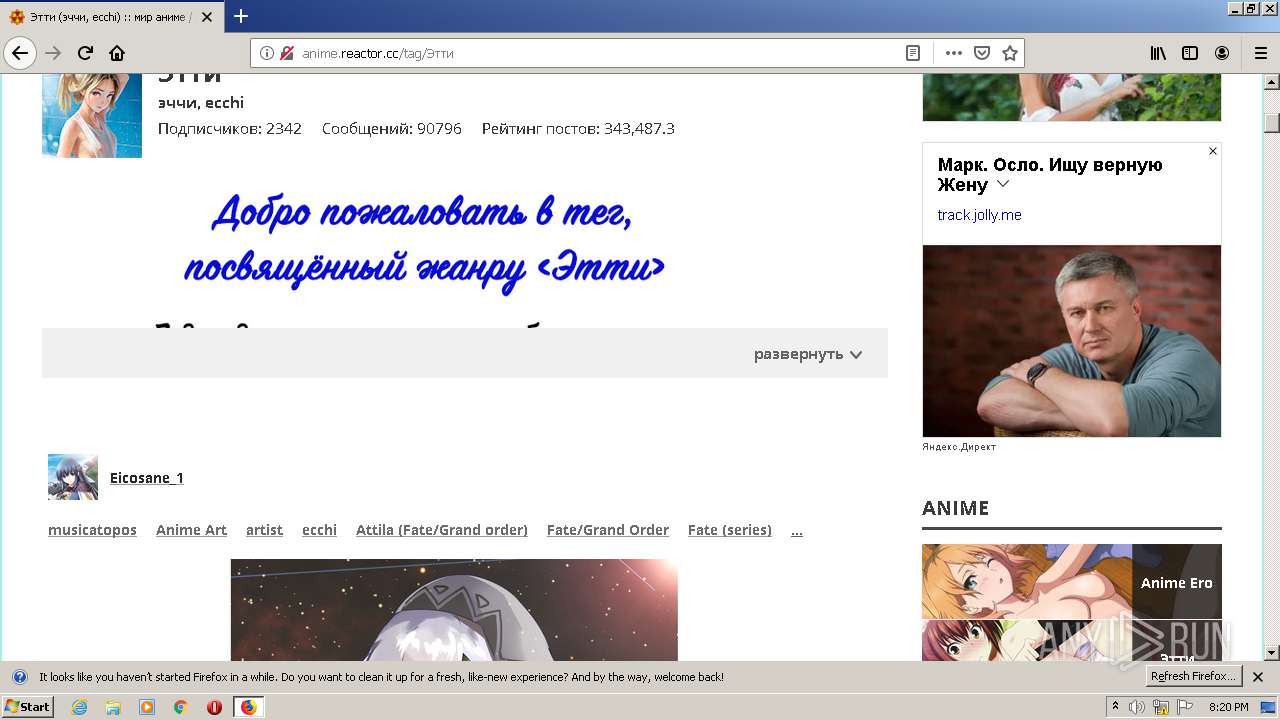Open Firefox account icon

coord(1222,53)
